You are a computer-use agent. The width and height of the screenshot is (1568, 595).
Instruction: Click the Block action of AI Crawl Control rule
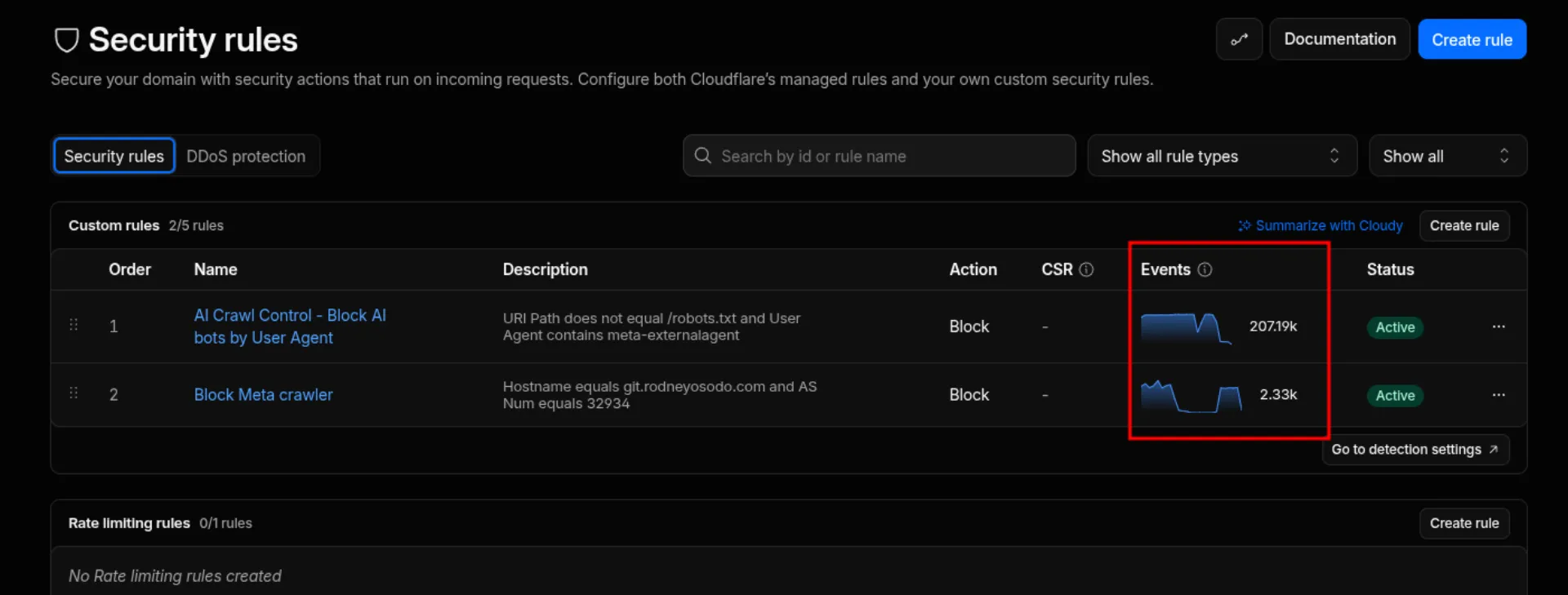(969, 326)
